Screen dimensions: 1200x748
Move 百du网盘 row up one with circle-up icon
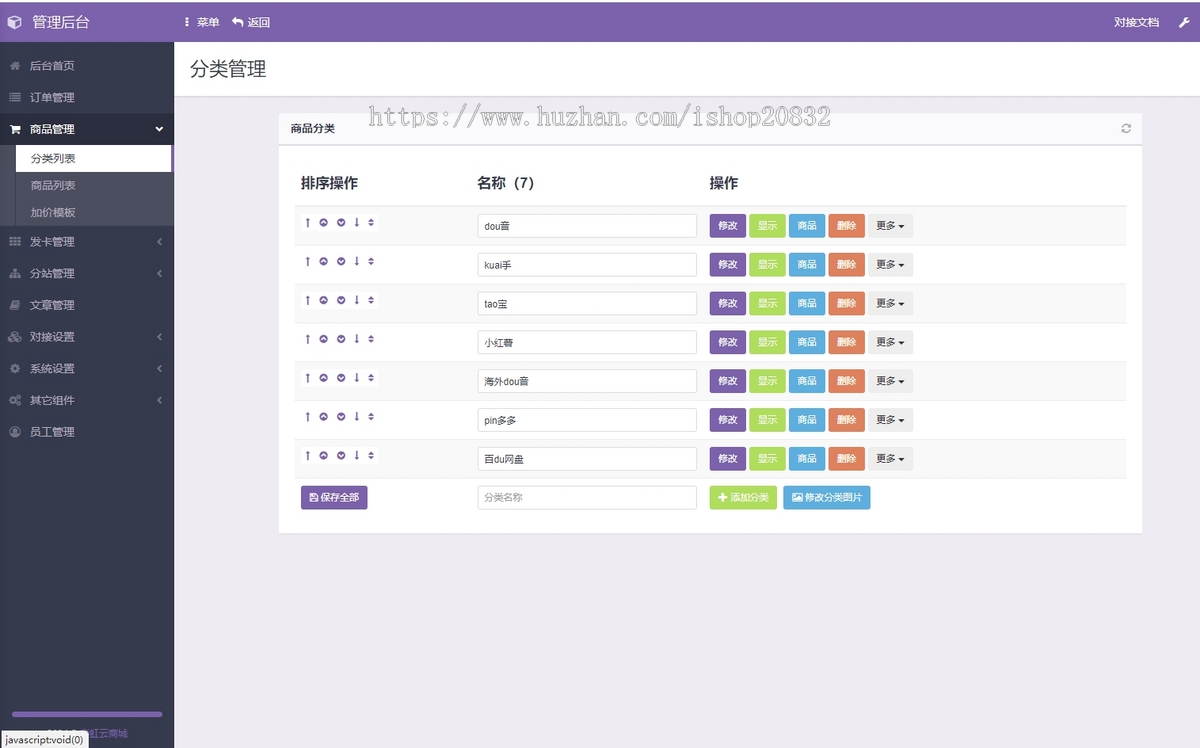point(324,455)
